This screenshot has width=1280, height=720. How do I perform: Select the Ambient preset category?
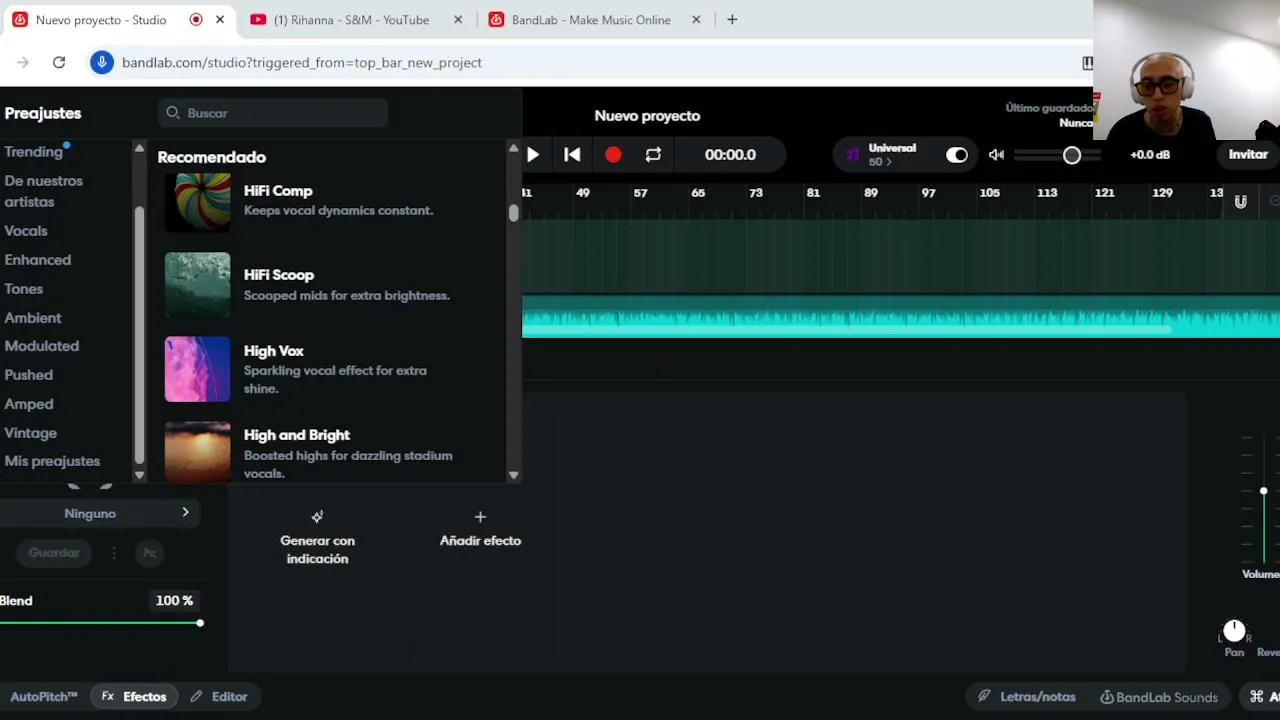click(x=33, y=318)
